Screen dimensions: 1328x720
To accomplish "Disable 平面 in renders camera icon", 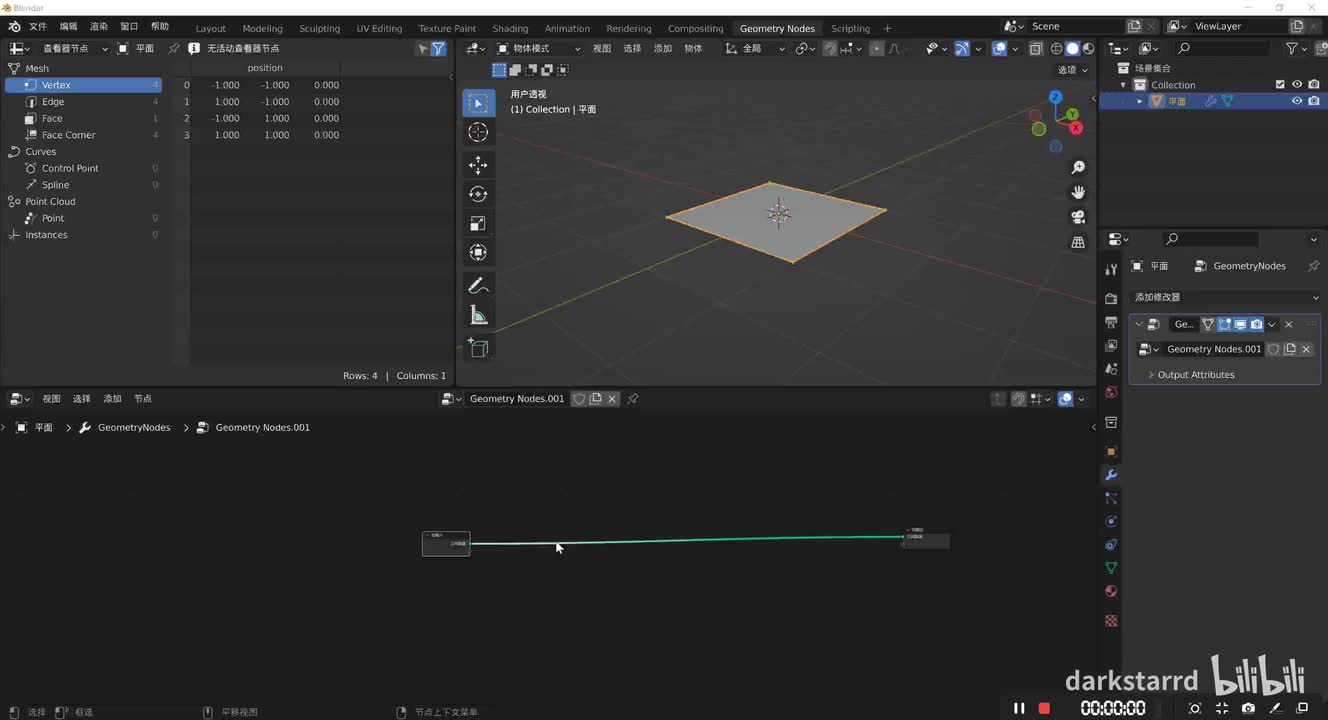I will [1314, 101].
